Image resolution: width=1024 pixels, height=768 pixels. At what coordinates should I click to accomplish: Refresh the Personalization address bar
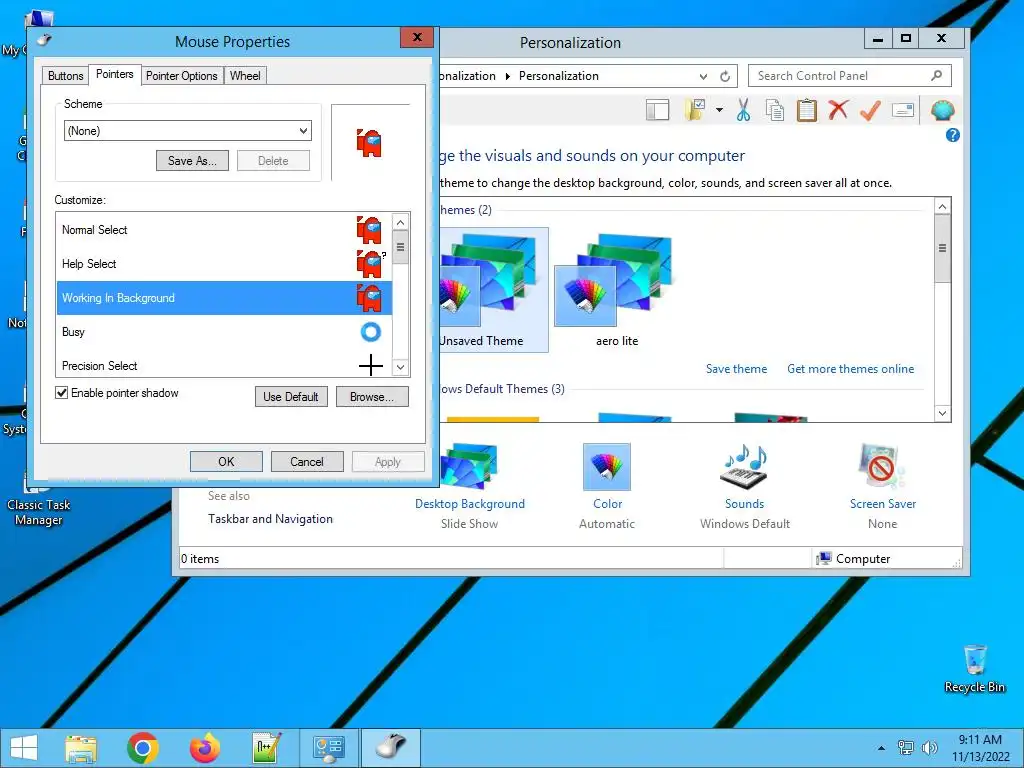click(x=725, y=76)
